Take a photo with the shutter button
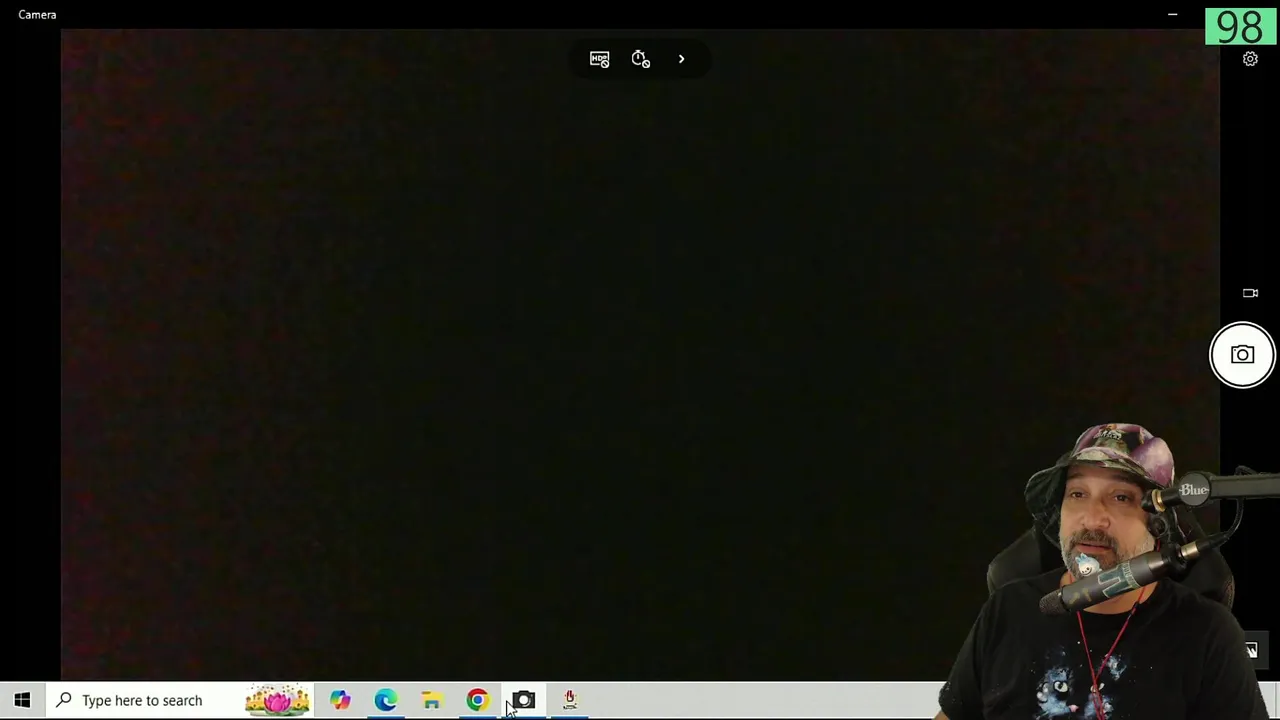This screenshot has width=1280, height=720. coord(1242,355)
